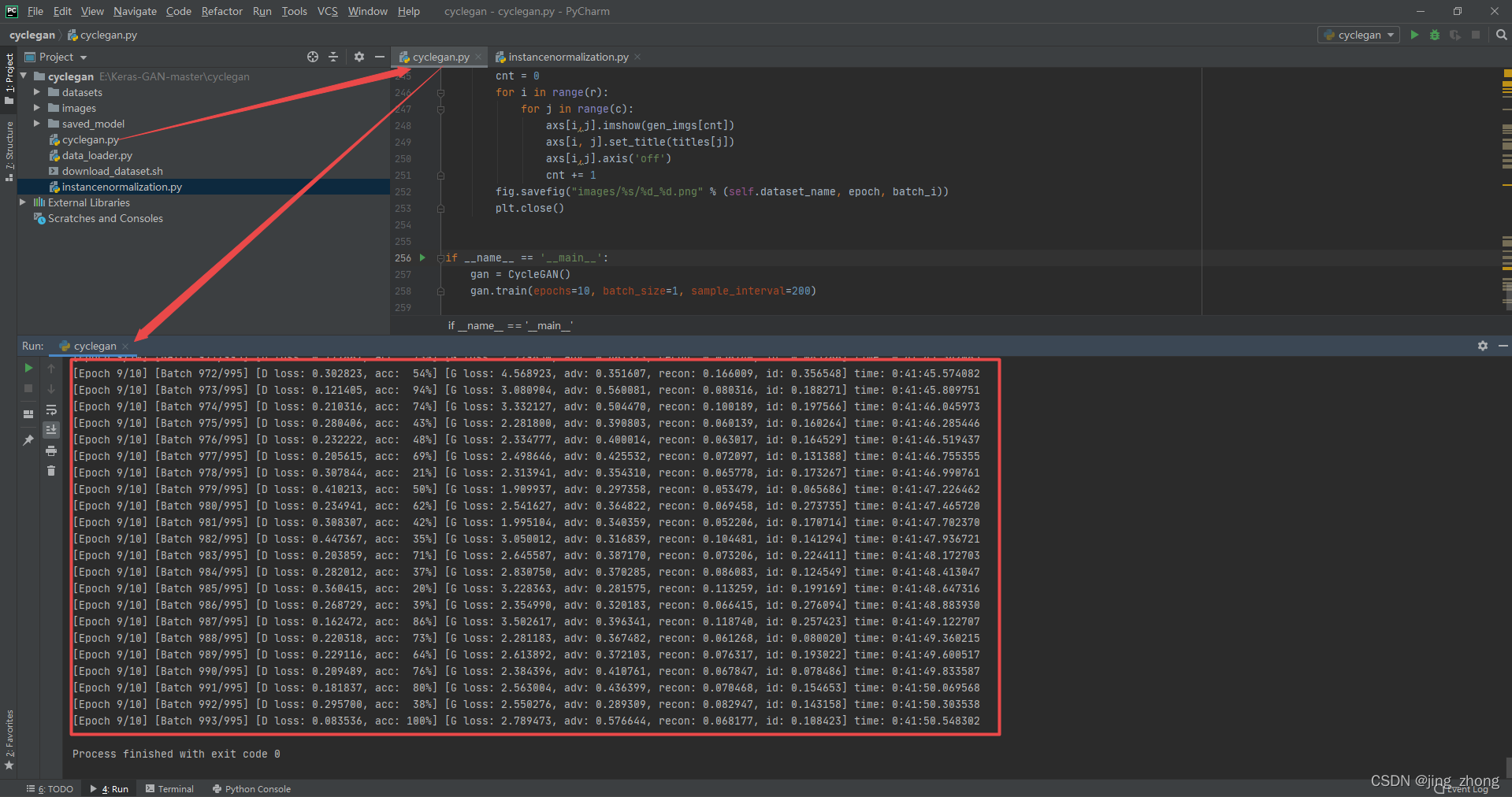The image size is (1512, 797).
Task: Open Run panel settings gear
Action: (1483, 346)
